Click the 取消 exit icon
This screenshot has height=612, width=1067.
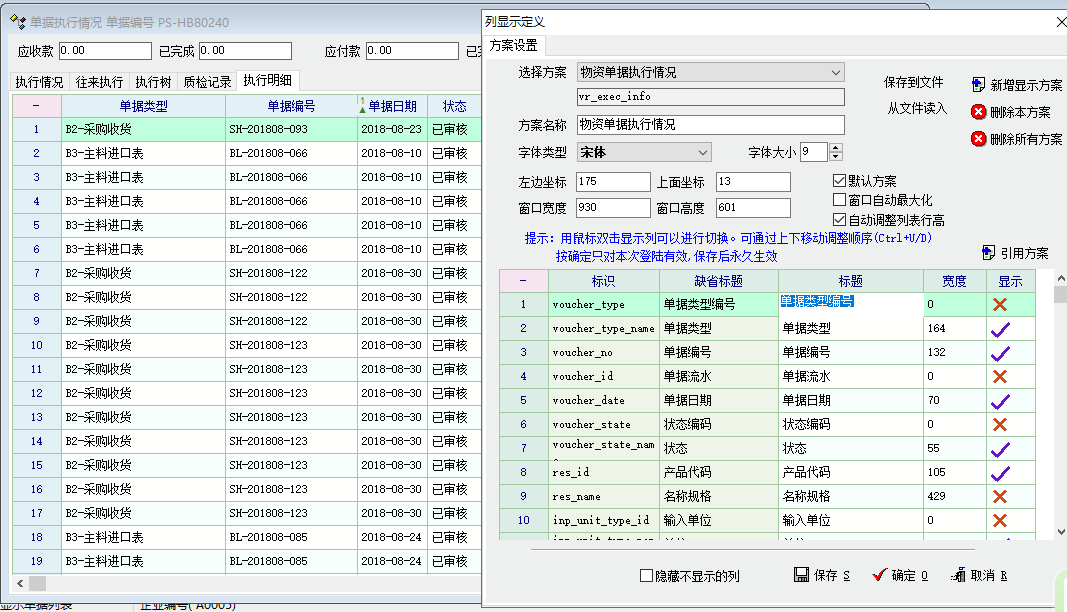(x=958, y=575)
